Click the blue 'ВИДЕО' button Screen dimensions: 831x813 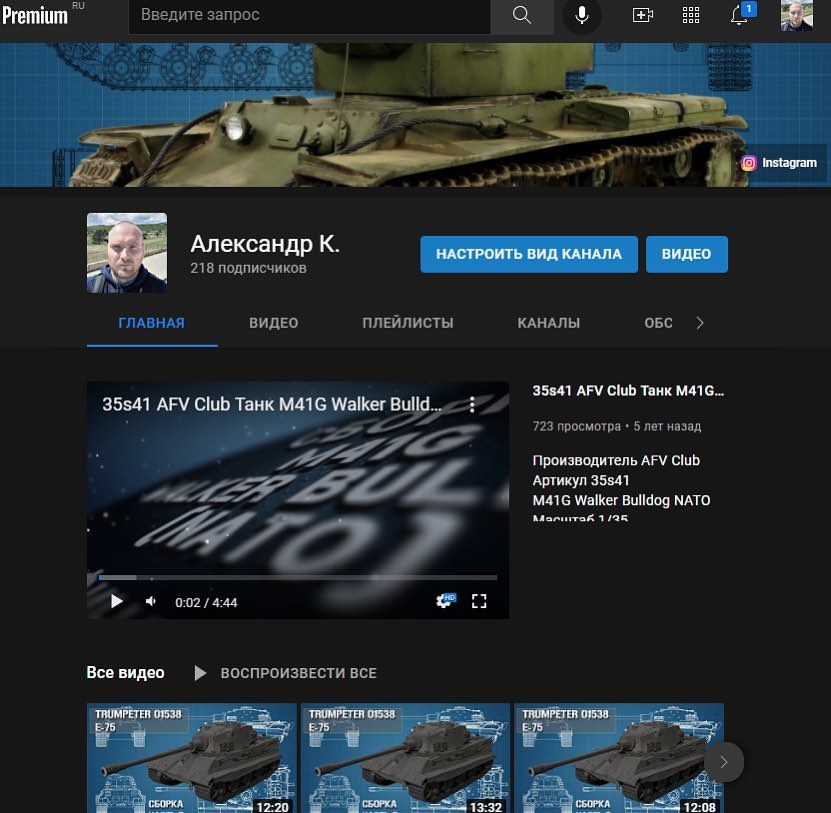[x=686, y=254]
